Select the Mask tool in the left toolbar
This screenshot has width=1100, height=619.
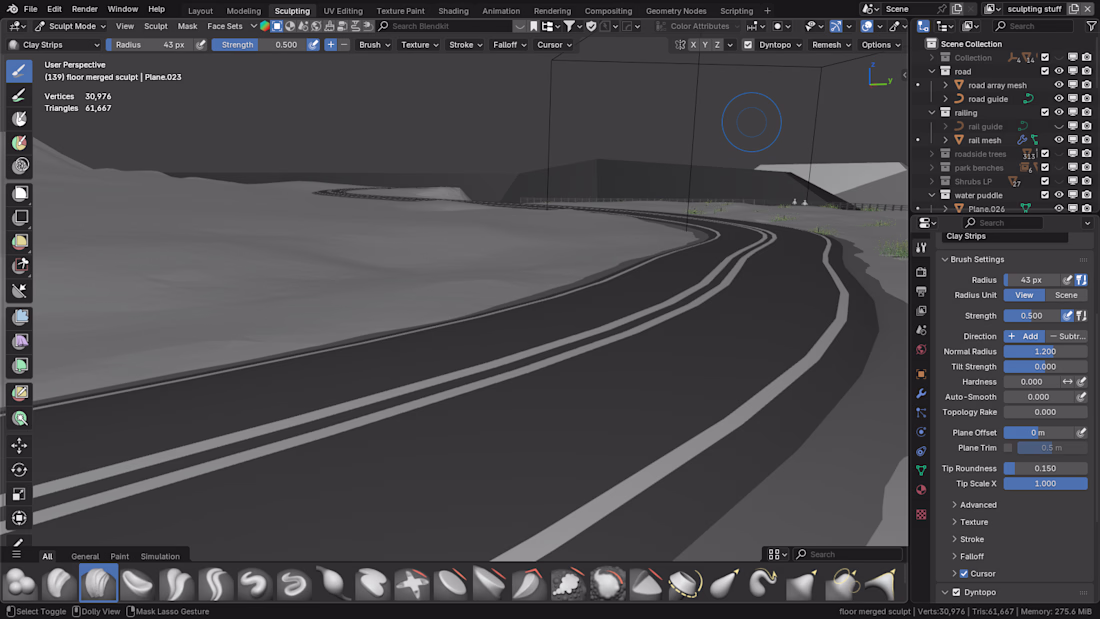tap(20, 119)
